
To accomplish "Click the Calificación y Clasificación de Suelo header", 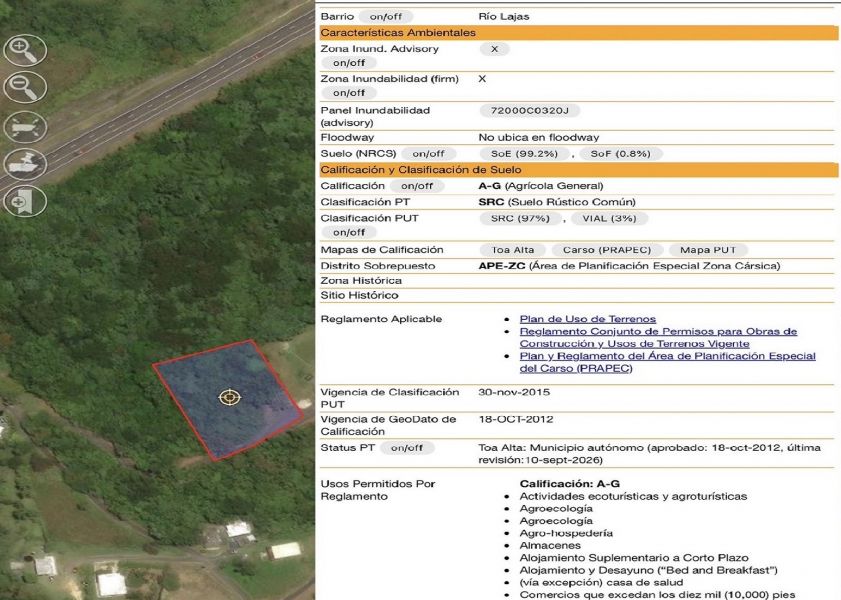I will pyautogui.click(x=579, y=170).
